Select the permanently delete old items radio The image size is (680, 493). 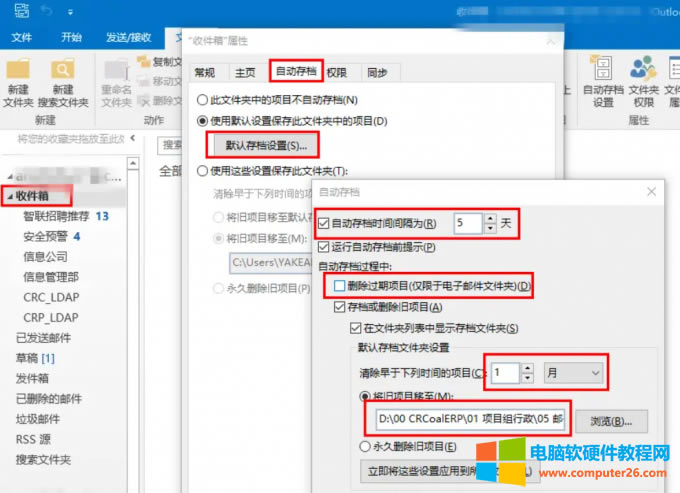click(366, 446)
